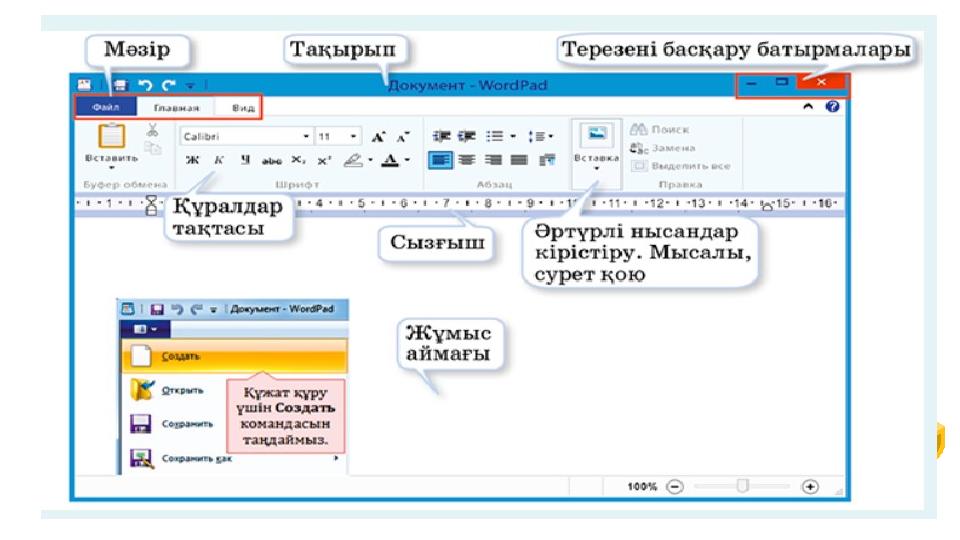
Task: Toggle strikethrough with the abc button
Action: pos(271,161)
